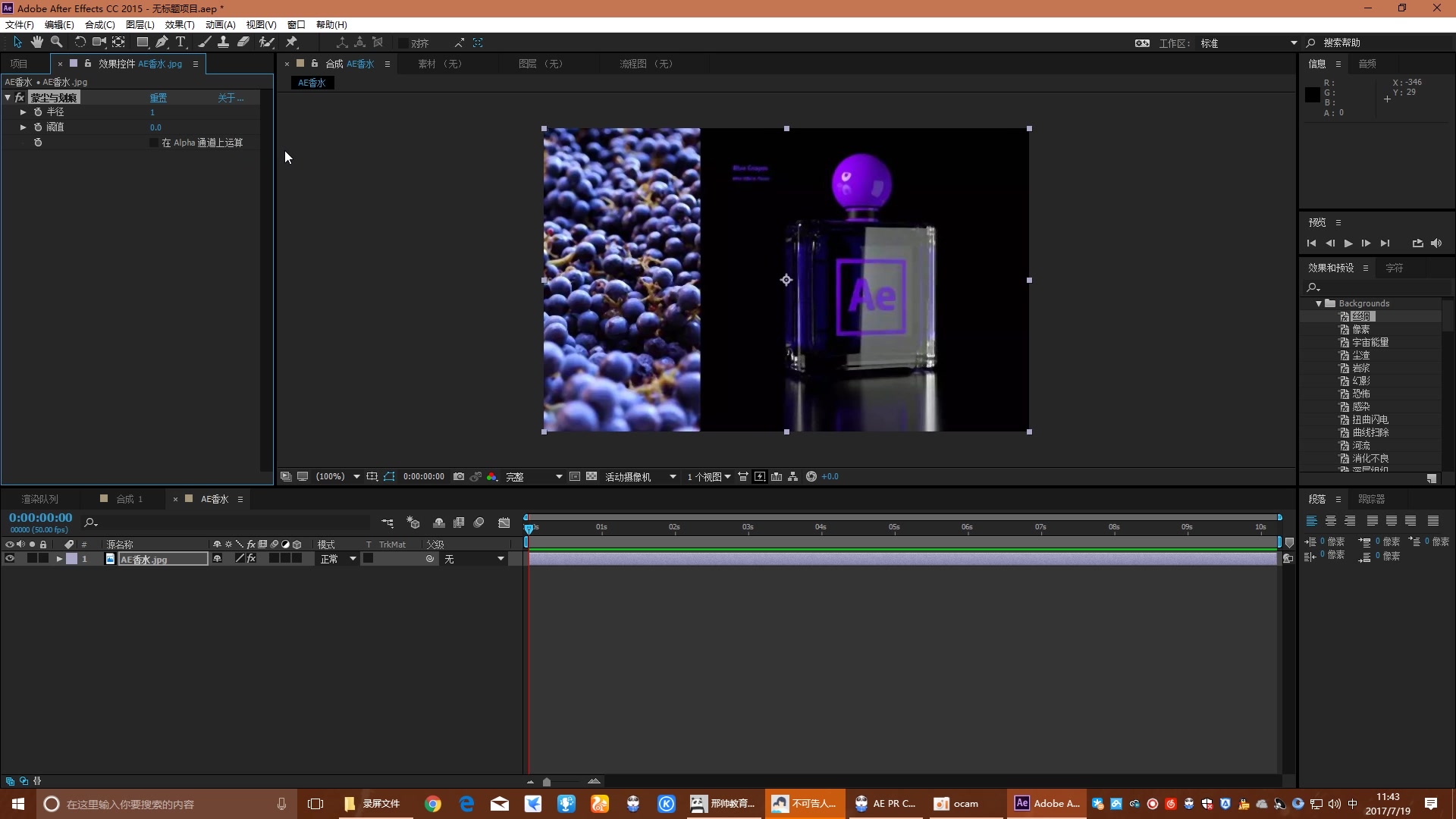Select the Pen tool
The height and width of the screenshot is (819, 1456).
162,42
